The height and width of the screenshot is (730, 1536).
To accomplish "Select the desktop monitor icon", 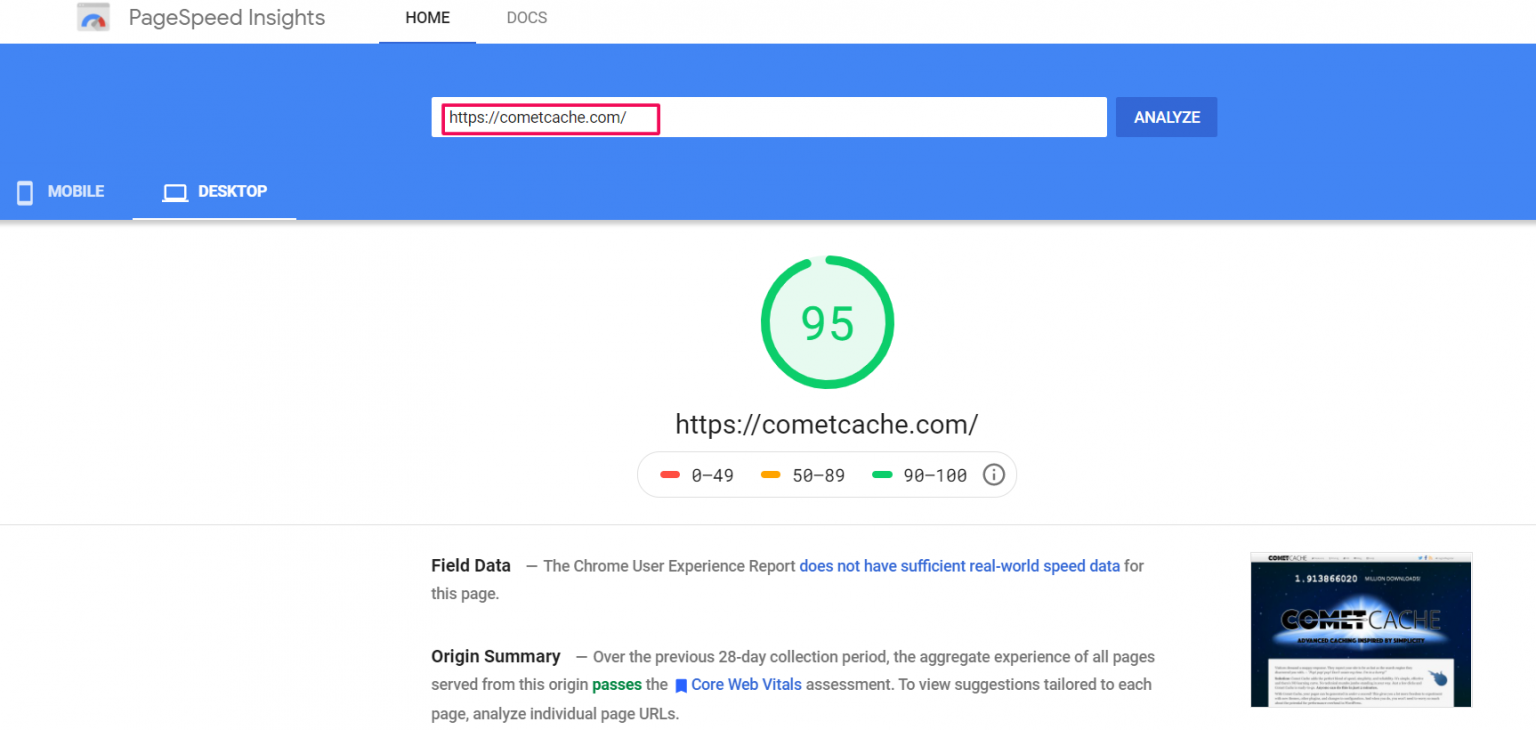I will click(x=175, y=192).
